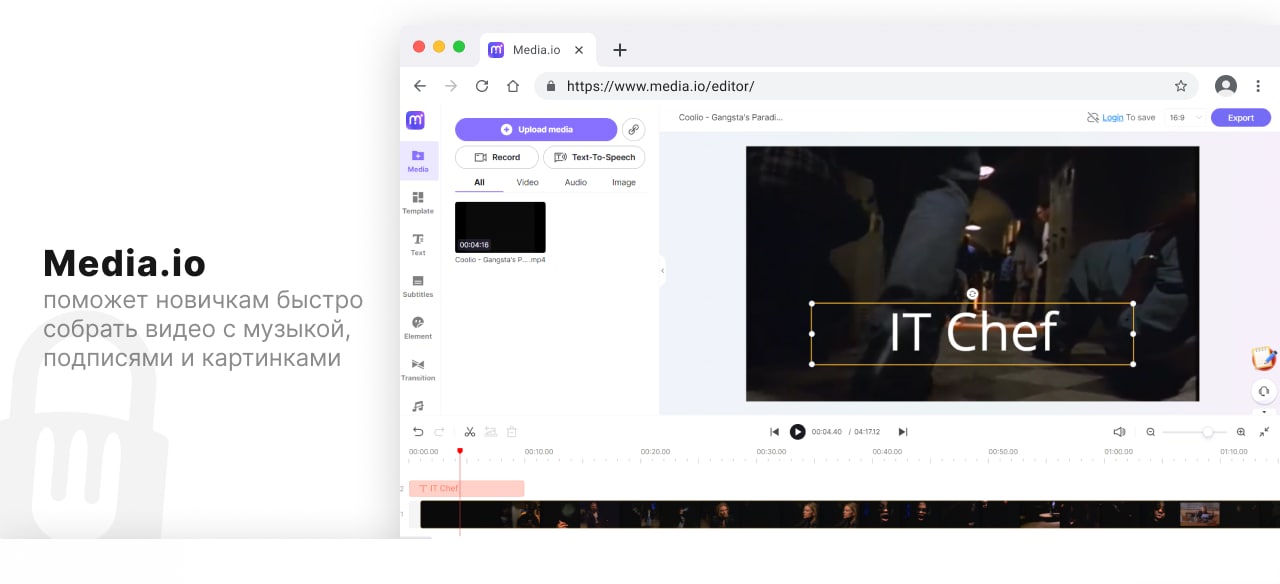Mute the audio with speaker icon

[1119, 432]
